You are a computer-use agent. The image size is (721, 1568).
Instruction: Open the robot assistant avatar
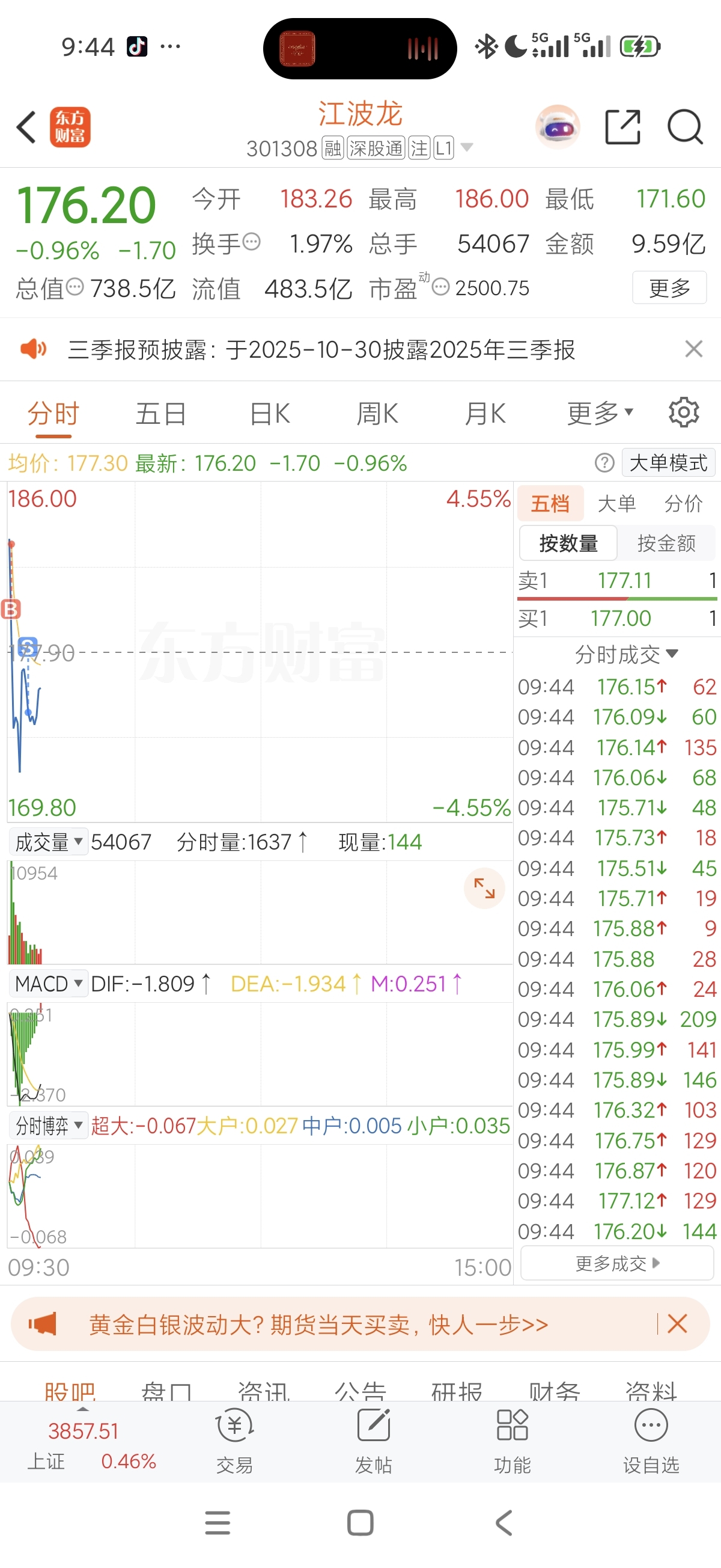pyautogui.click(x=558, y=127)
